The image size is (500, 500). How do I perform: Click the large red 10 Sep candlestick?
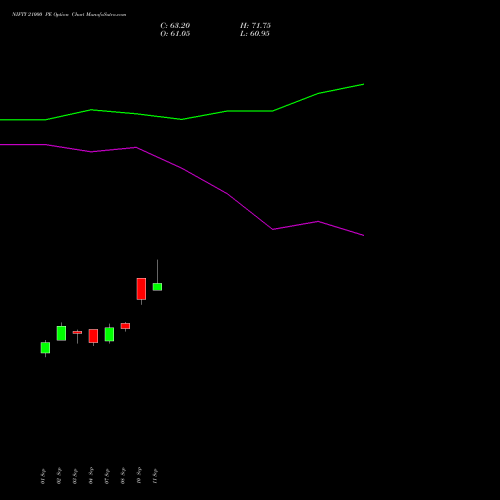pyautogui.click(x=141, y=289)
